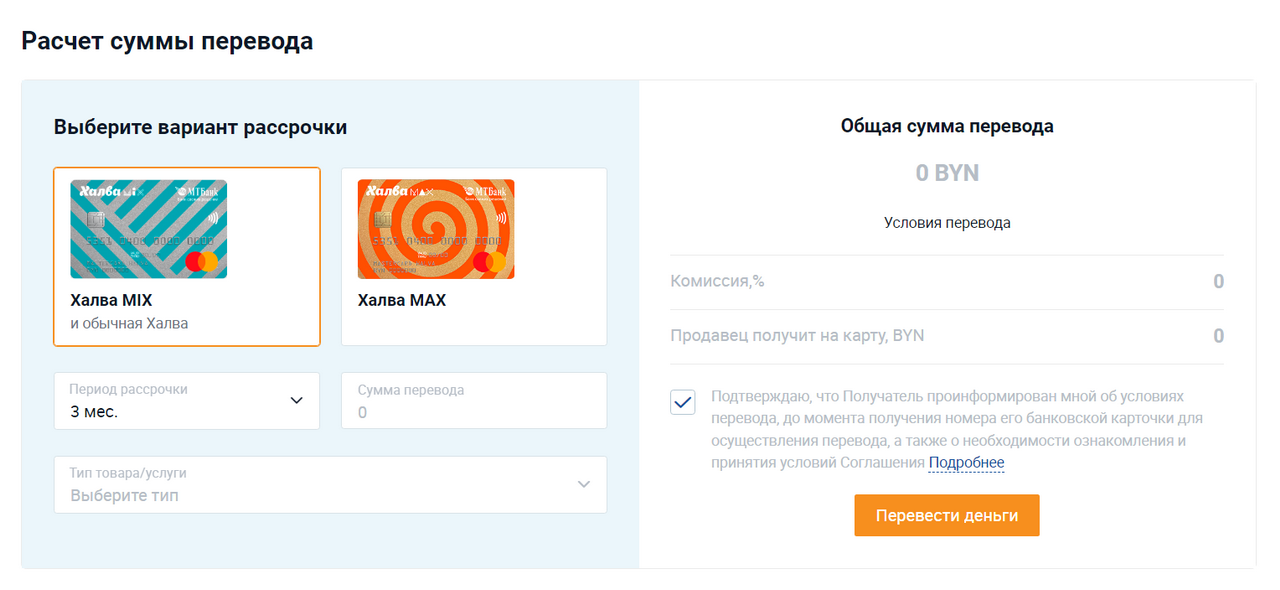Select the Халва MAX installment option label

point(402,300)
